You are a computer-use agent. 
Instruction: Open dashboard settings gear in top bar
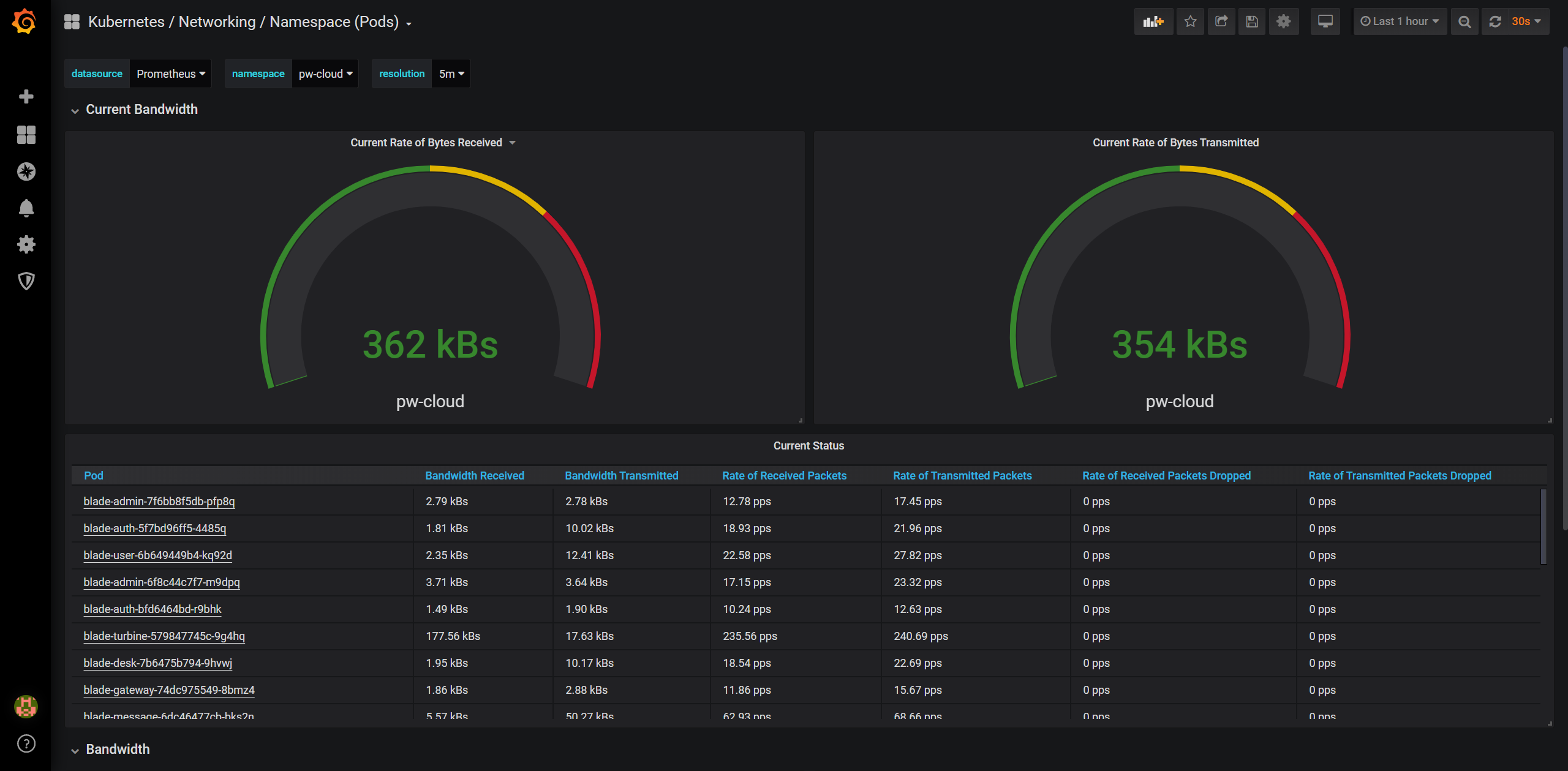tap(1284, 22)
